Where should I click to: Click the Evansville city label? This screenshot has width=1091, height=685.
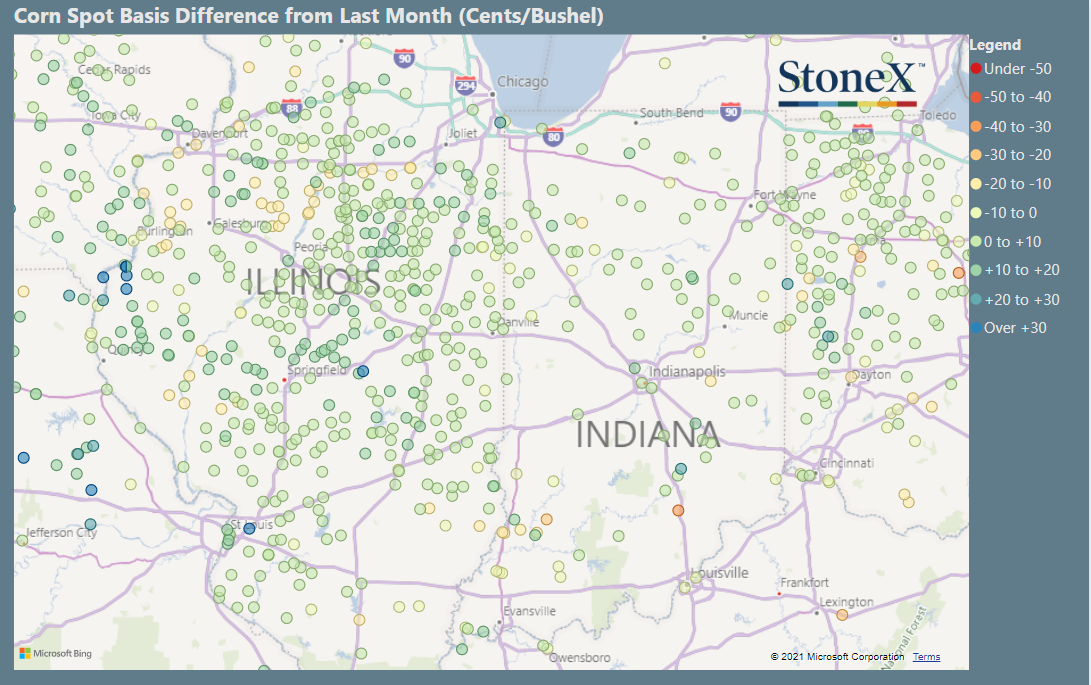pyautogui.click(x=529, y=611)
